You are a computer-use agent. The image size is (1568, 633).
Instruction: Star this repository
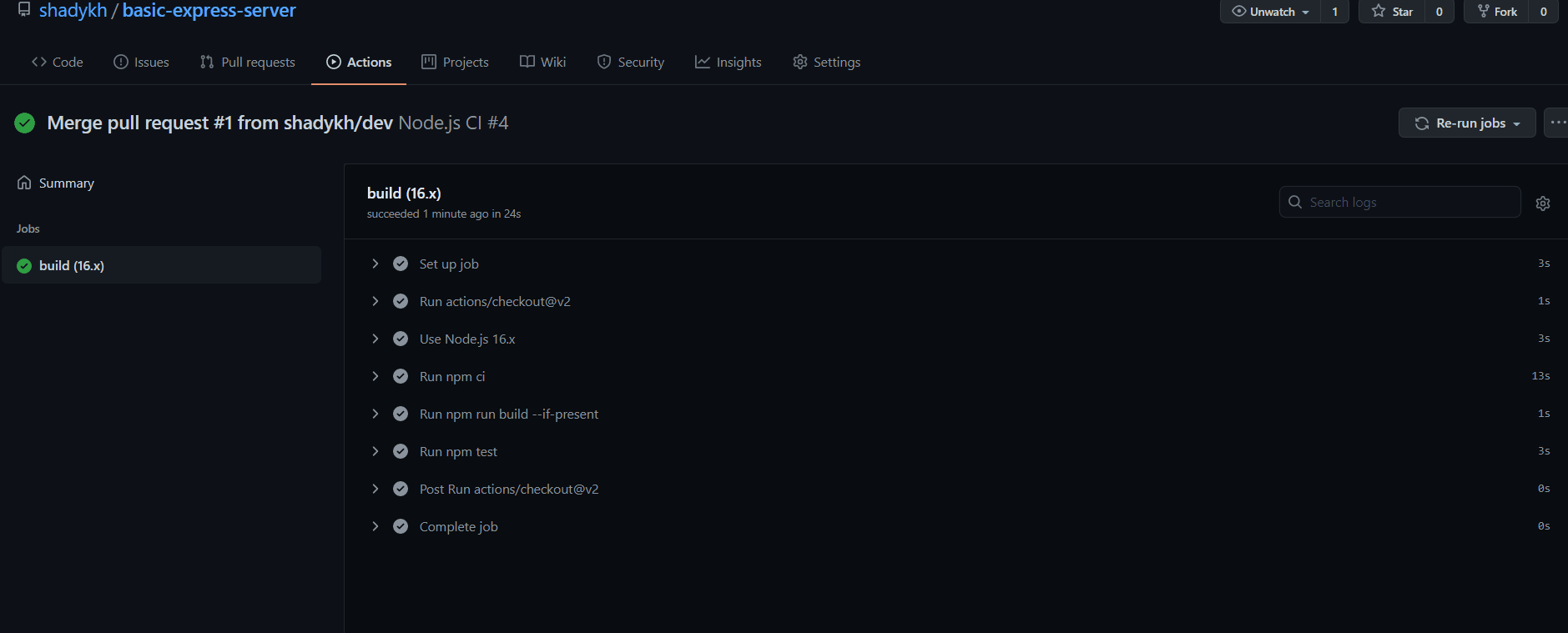[x=1392, y=12]
